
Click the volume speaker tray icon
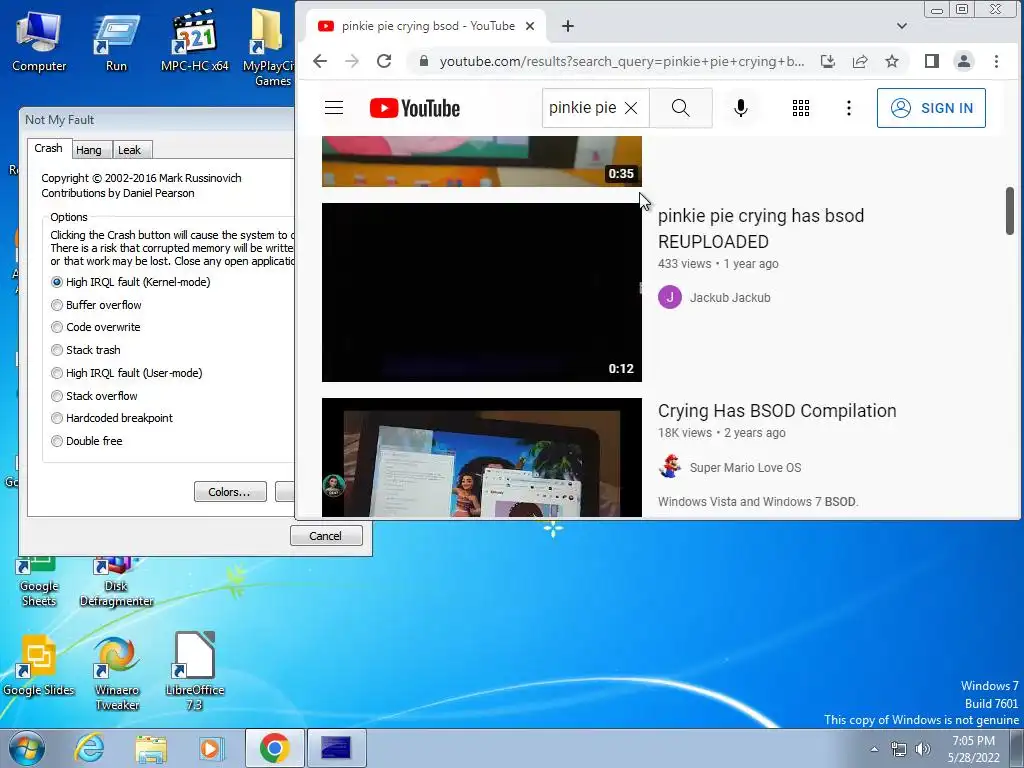tap(923, 749)
